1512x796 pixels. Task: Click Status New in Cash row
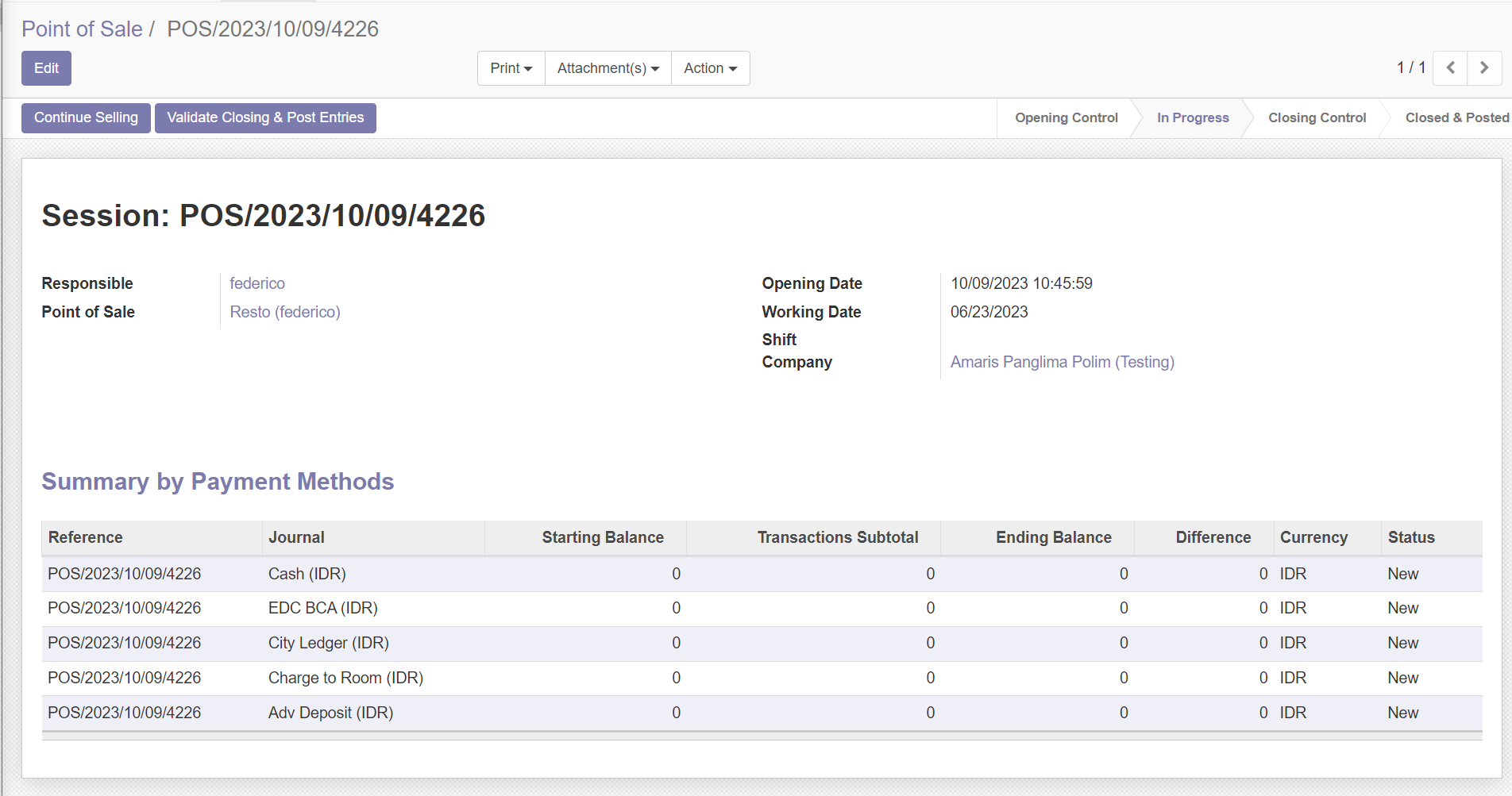click(1402, 574)
